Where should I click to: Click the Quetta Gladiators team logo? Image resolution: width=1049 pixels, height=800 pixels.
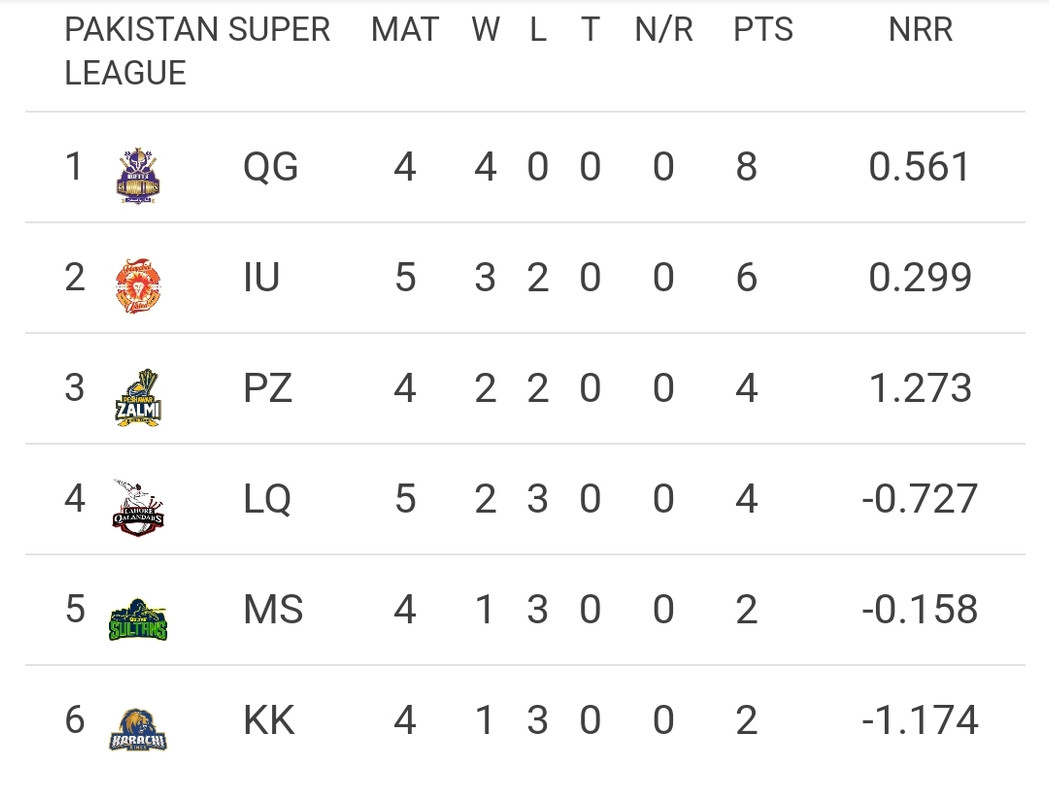pyautogui.click(x=138, y=175)
